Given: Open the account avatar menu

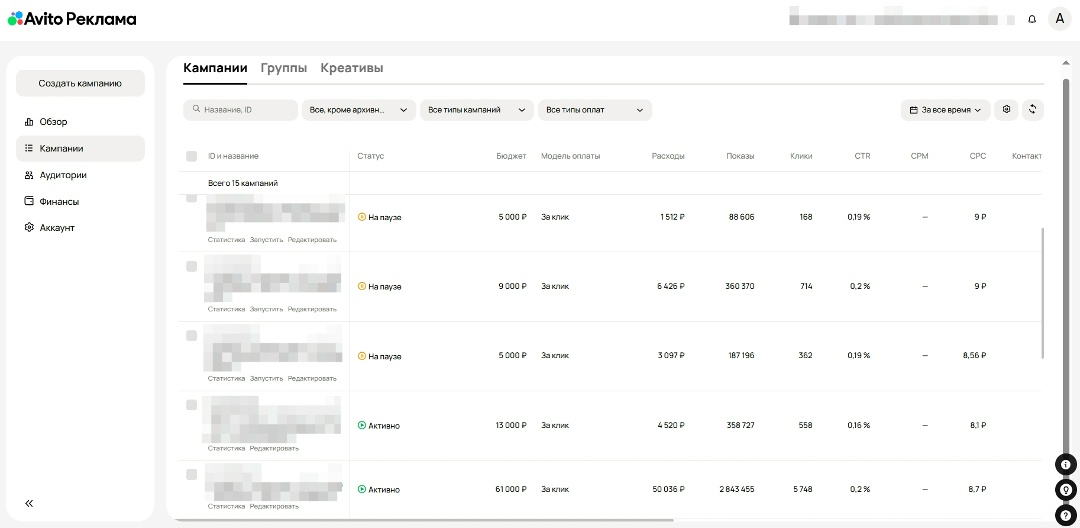Looking at the screenshot, I should point(1059,19).
